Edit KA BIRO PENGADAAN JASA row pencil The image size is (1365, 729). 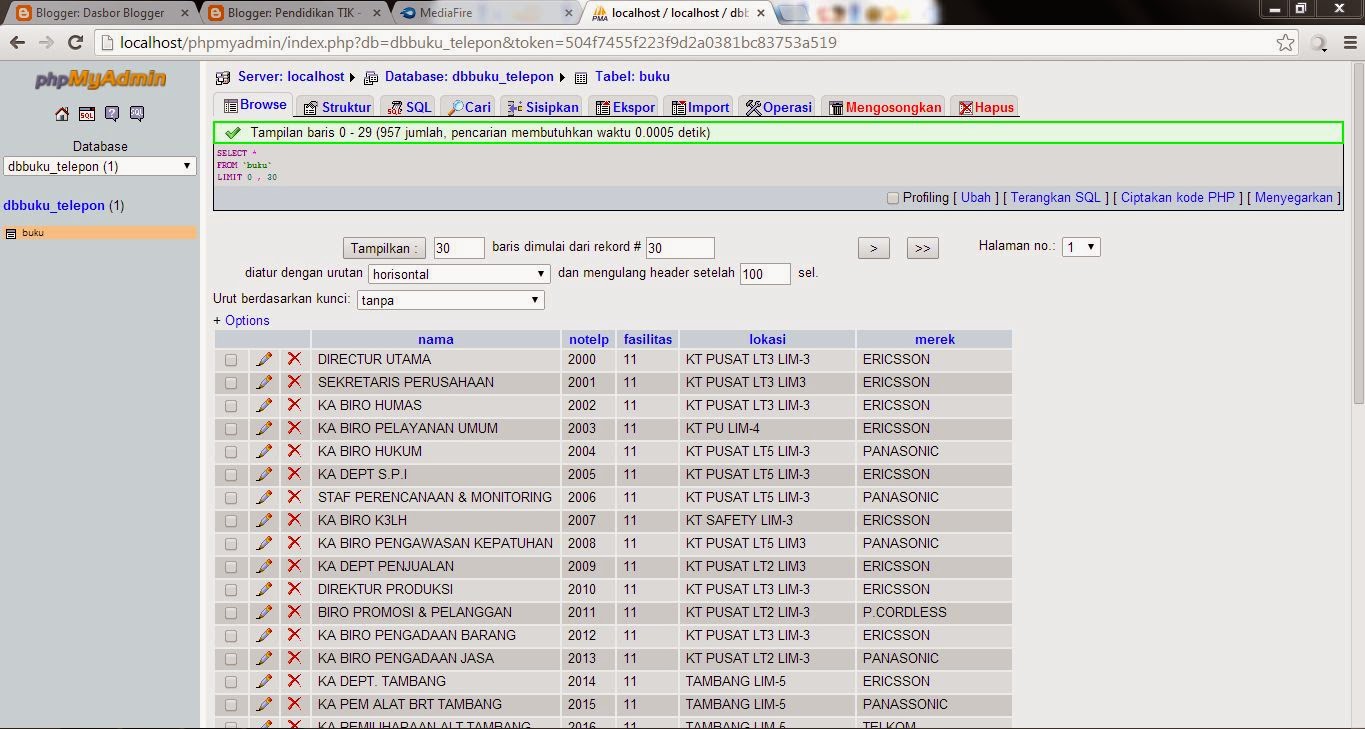(264, 658)
